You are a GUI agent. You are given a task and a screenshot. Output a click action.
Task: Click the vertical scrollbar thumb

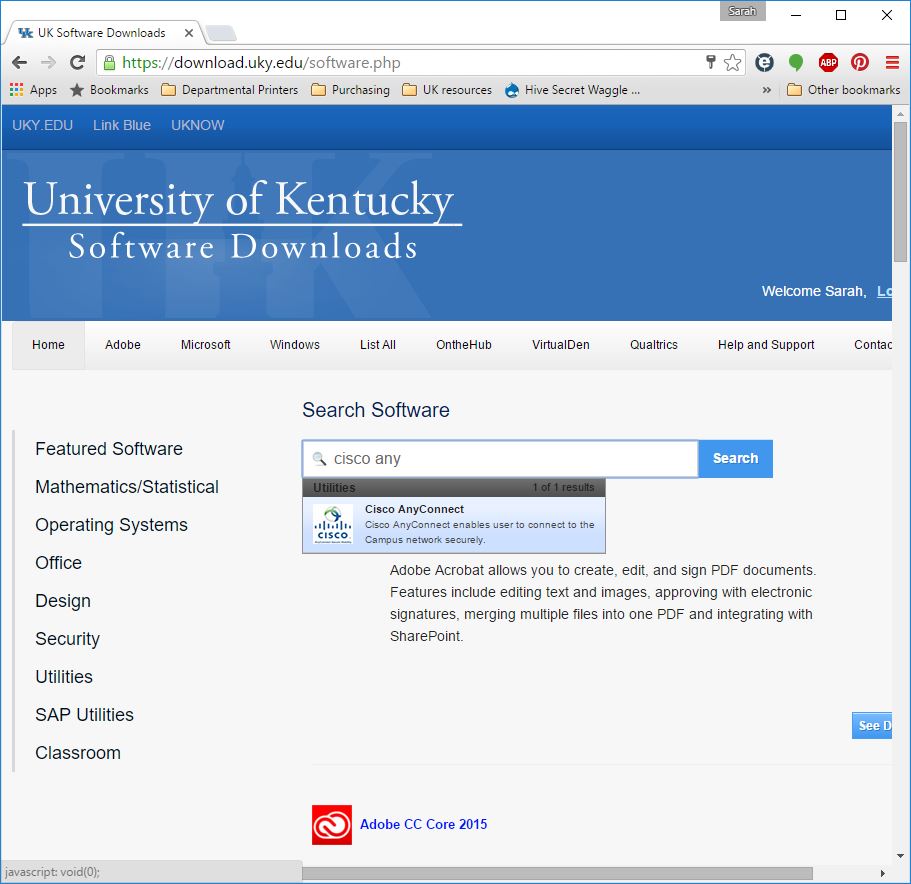point(900,192)
